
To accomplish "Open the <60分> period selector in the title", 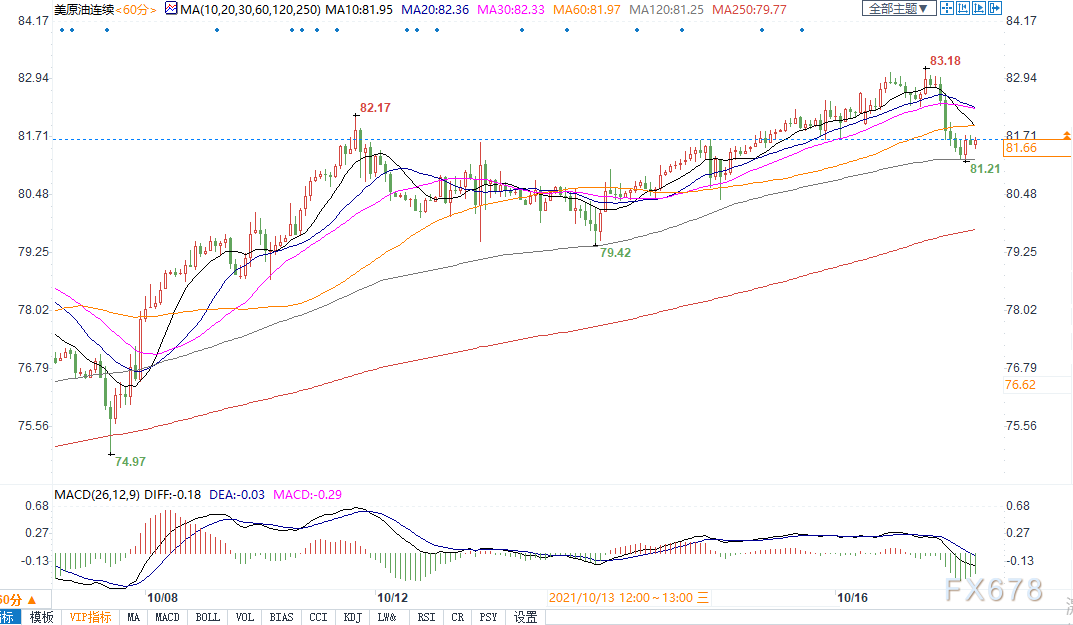I will [135, 10].
